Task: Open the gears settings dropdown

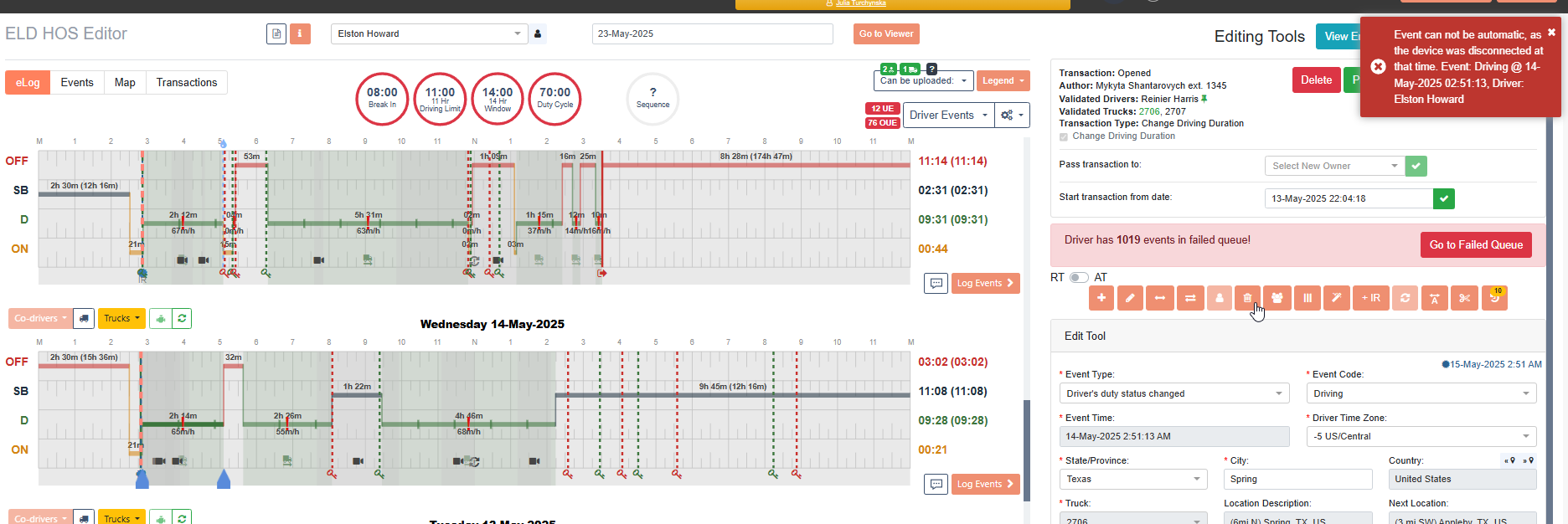Action: [1012, 116]
